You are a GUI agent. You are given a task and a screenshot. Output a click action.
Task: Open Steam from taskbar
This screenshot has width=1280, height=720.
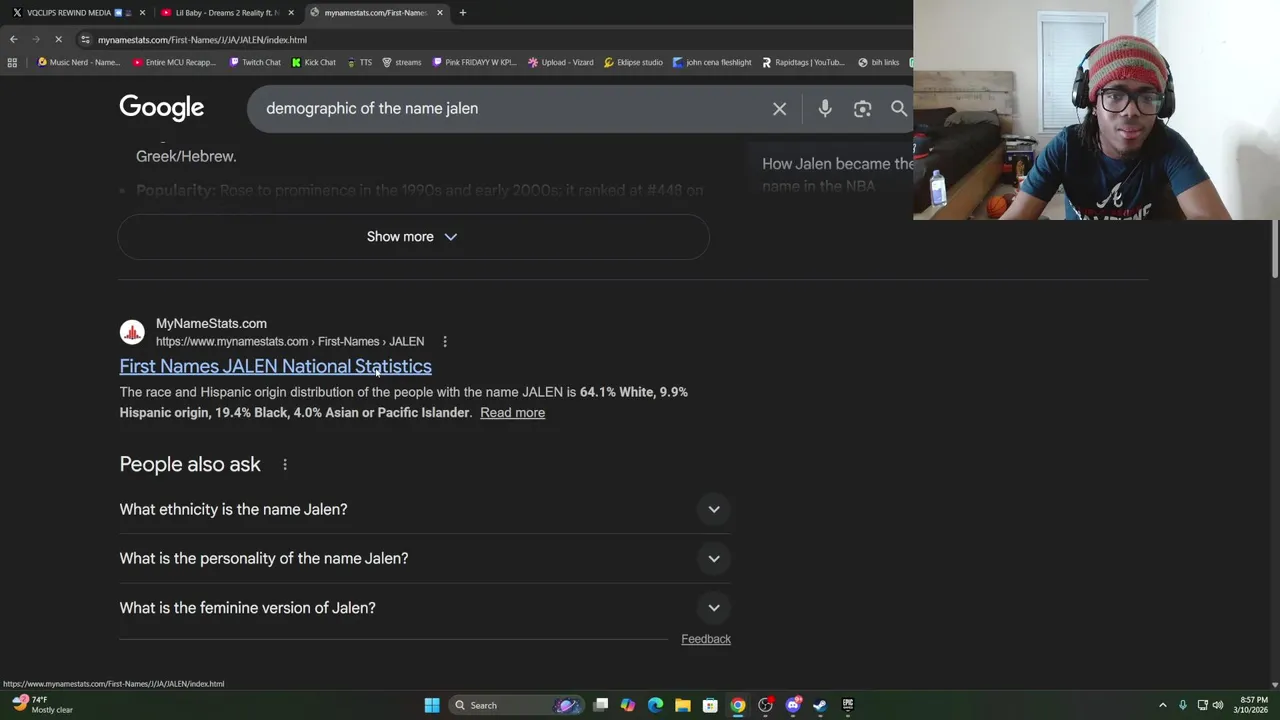coord(820,705)
